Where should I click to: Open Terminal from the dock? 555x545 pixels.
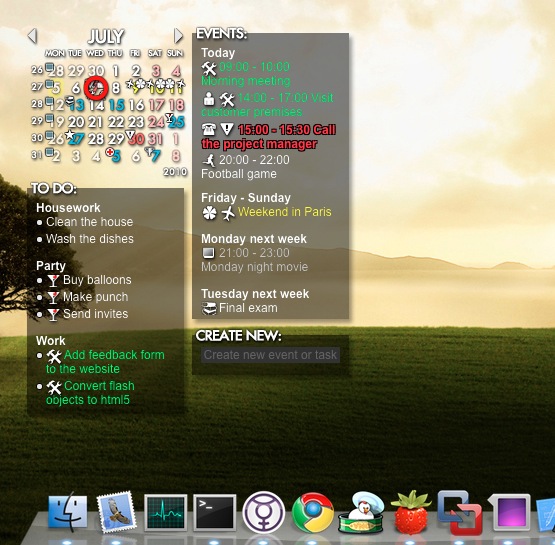[x=214, y=513]
